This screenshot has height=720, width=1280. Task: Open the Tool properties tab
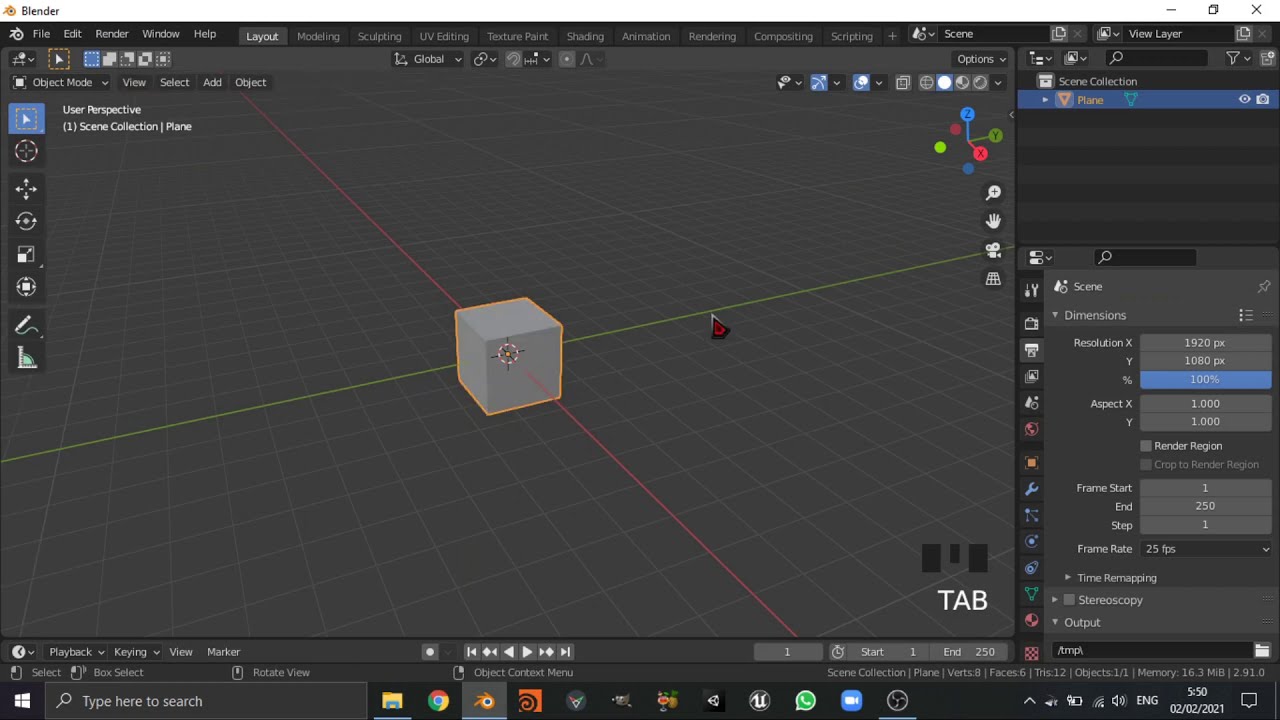1031,290
